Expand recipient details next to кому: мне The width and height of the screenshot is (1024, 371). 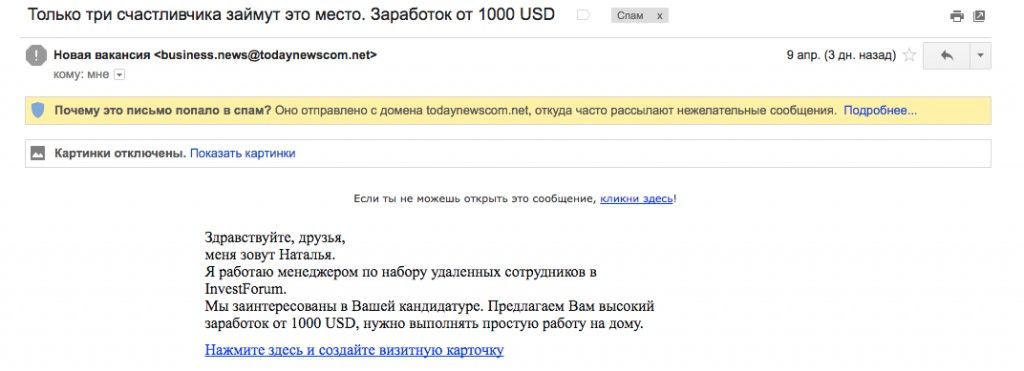[x=119, y=75]
